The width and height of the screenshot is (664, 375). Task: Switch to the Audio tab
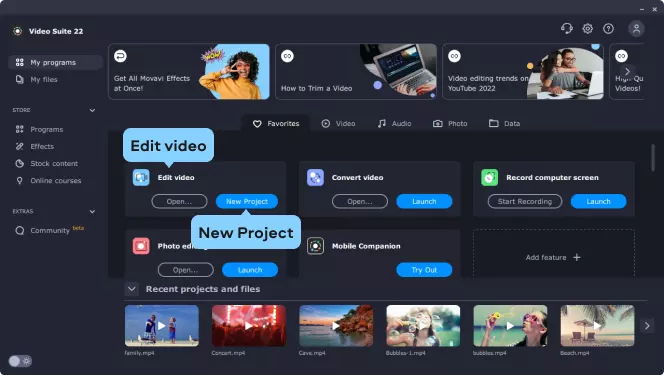394,124
